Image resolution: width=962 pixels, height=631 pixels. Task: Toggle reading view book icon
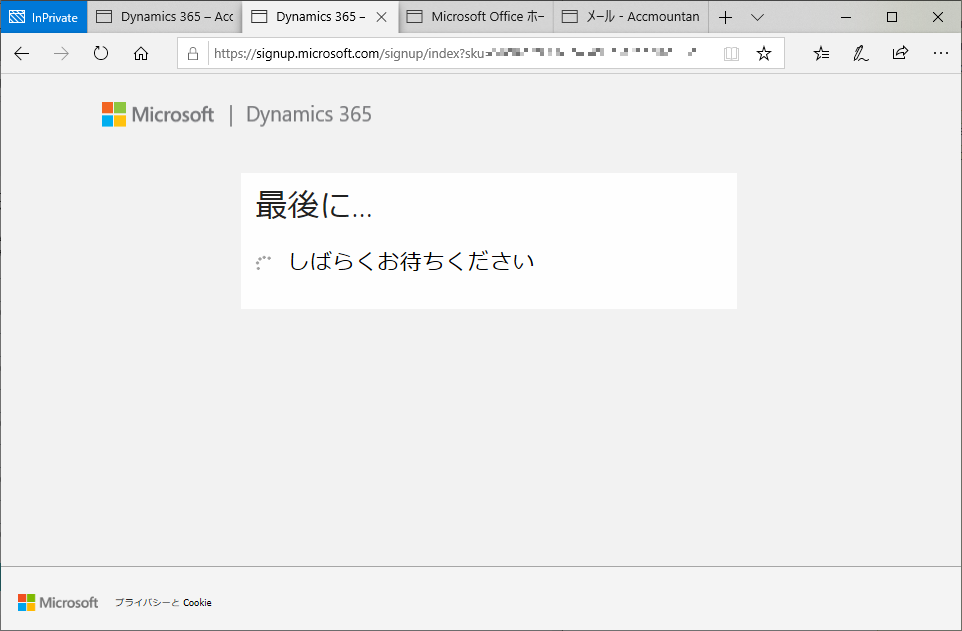tap(731, 54)
